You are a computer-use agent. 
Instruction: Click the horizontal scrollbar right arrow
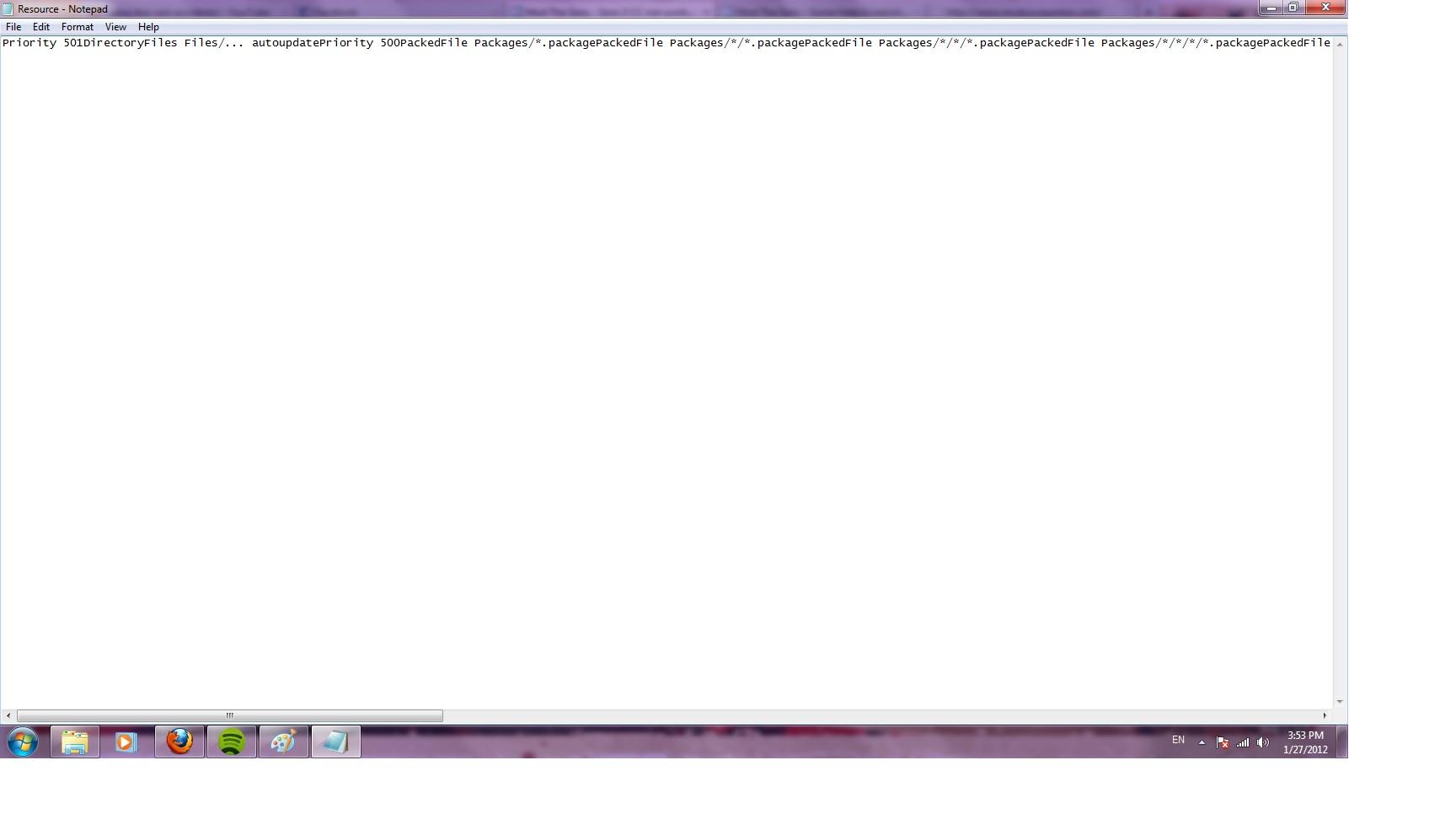pyautogui.click(x=1325, y=715)
